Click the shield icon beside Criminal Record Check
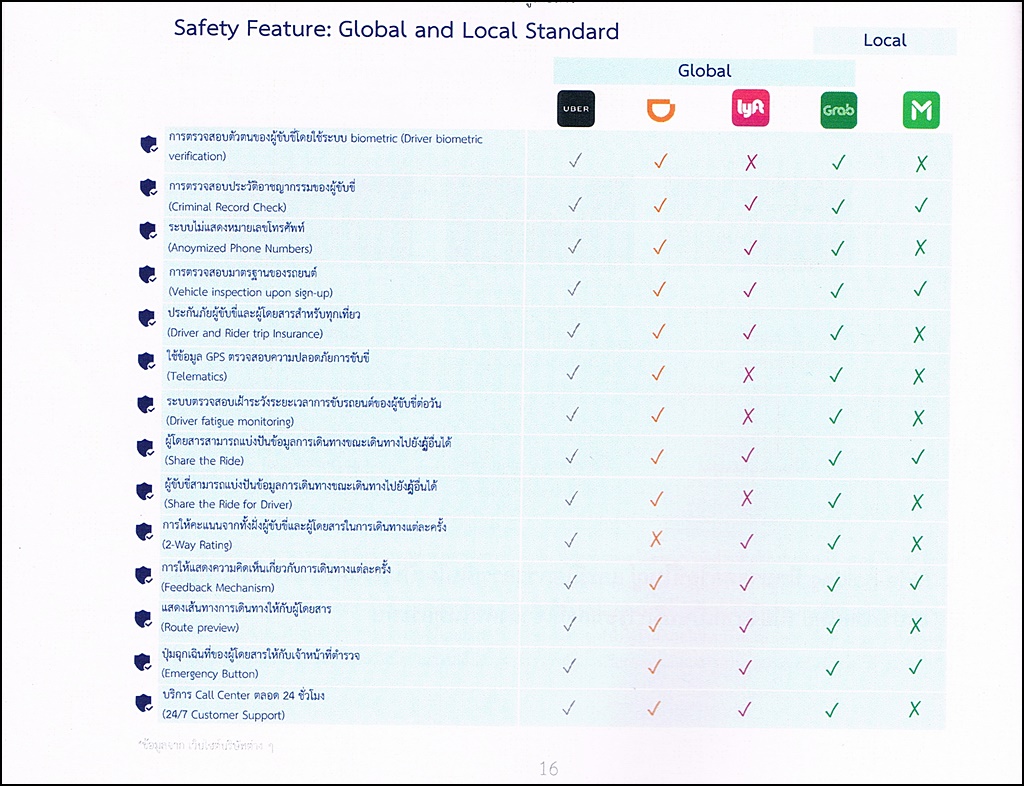The height and width of the screenshot is (786, 1024). [149, 187]
